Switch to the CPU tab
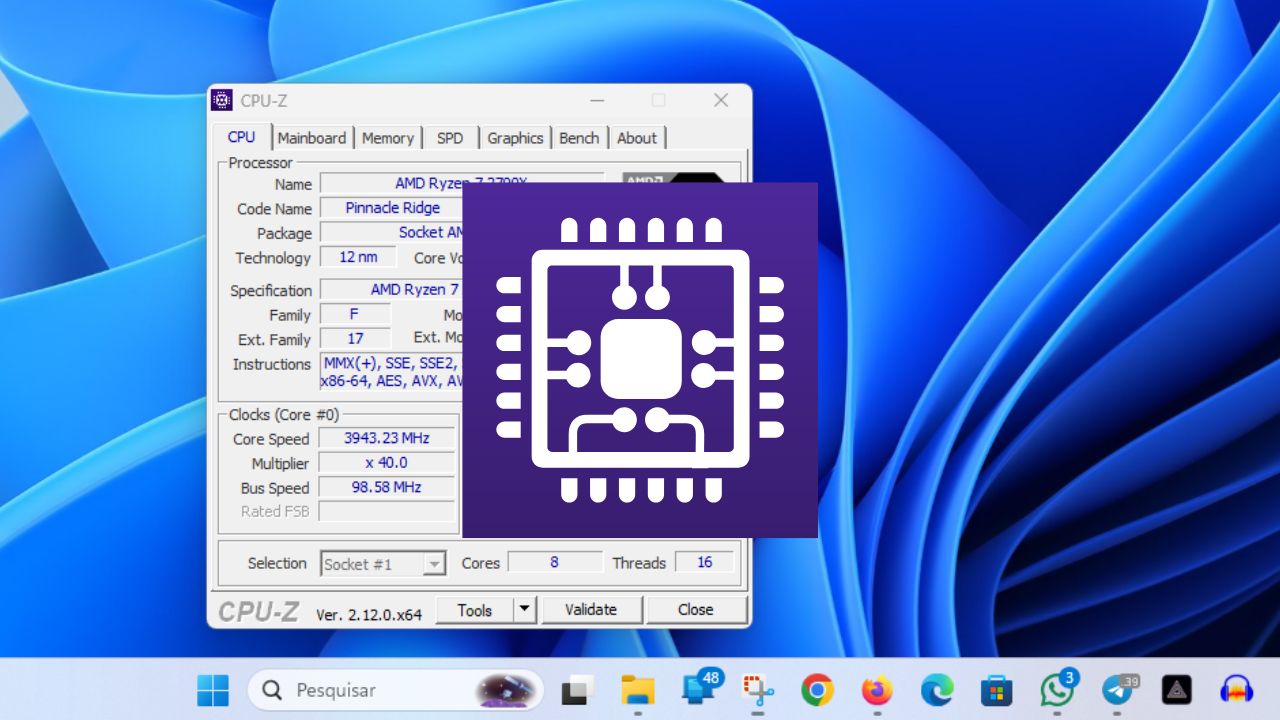Image resolution: width=1280 pixels, height=720 pixels. pos(241,137)
